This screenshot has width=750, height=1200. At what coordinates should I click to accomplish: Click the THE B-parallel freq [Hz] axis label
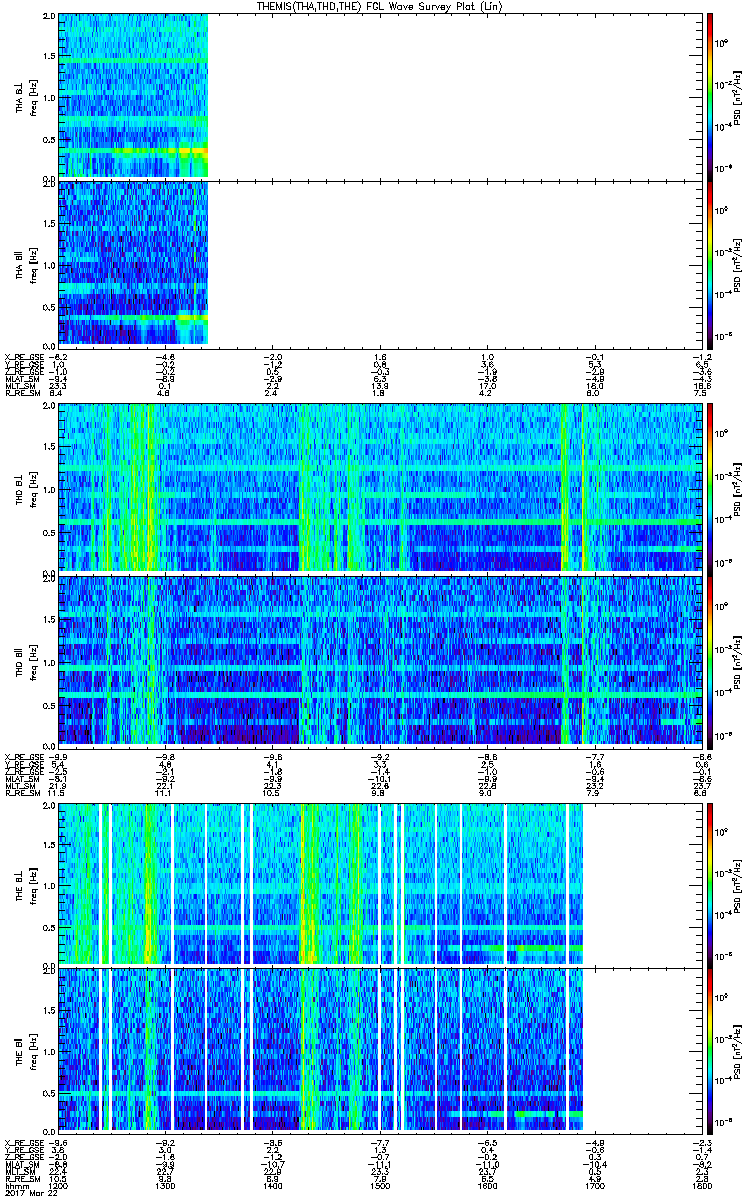click(x=33, y=1050)
